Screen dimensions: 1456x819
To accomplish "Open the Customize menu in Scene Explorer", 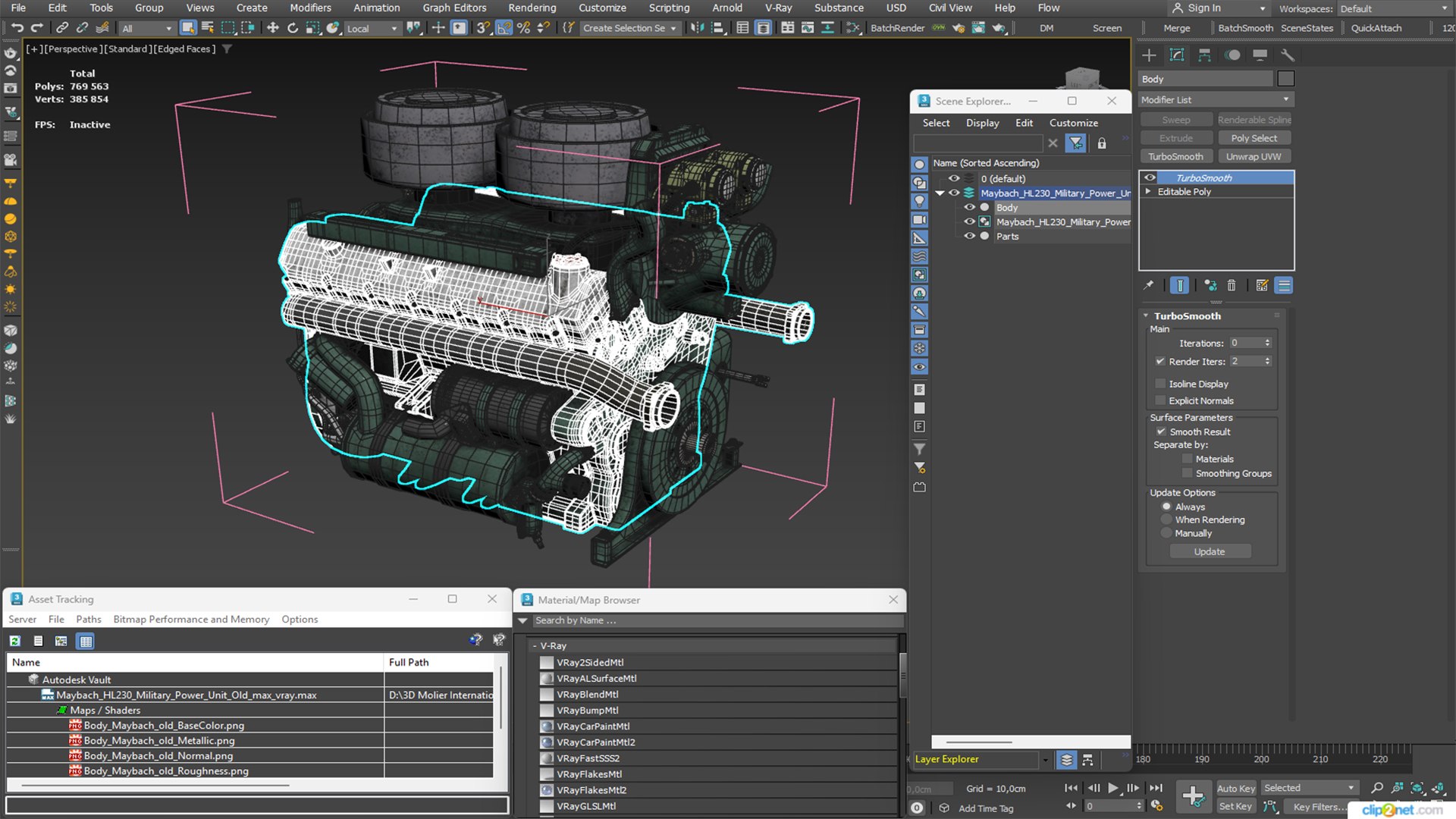I will click(1073, 123).
